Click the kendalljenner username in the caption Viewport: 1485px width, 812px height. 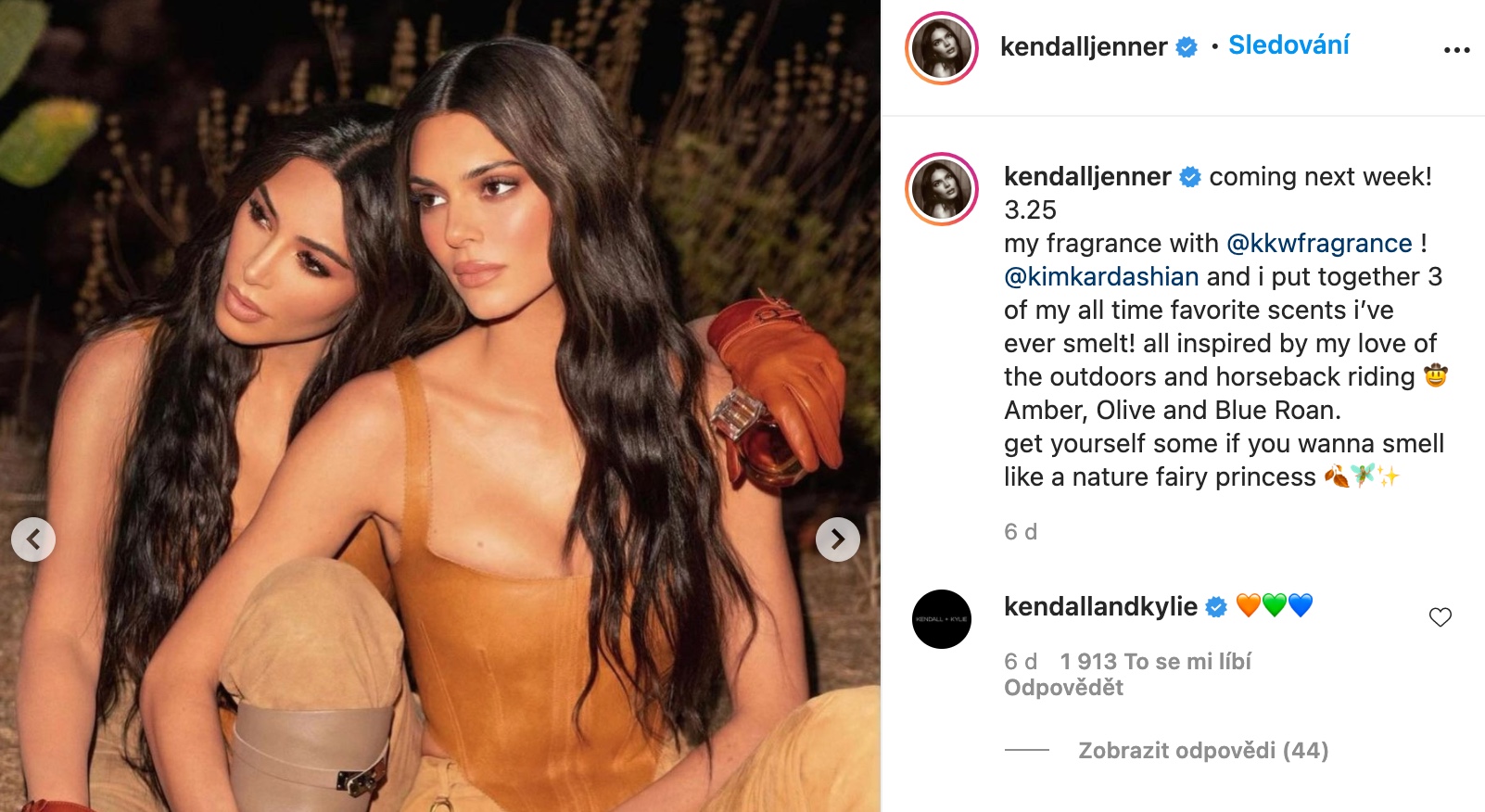click(1087, 176)
